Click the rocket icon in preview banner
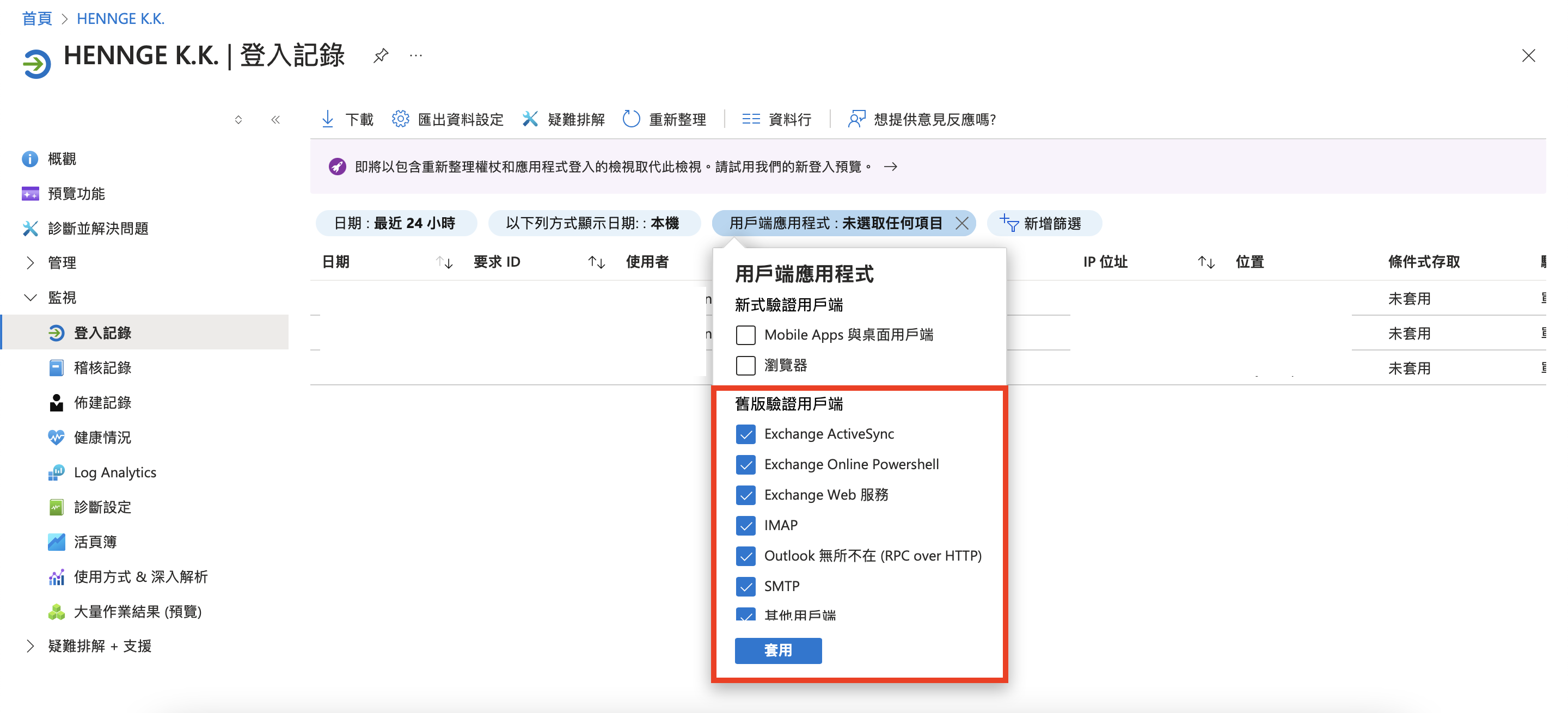1568x713 pixels. (x=337, y=166)
